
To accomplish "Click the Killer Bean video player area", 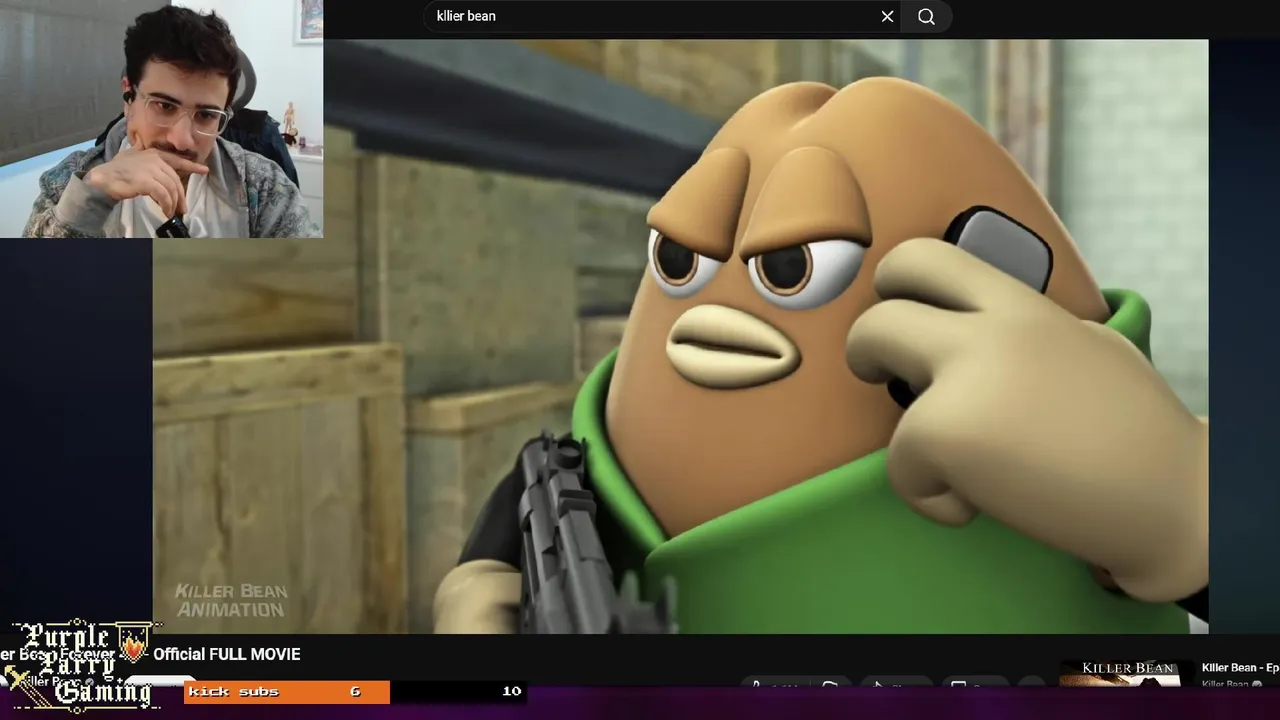I will [680, 336].
